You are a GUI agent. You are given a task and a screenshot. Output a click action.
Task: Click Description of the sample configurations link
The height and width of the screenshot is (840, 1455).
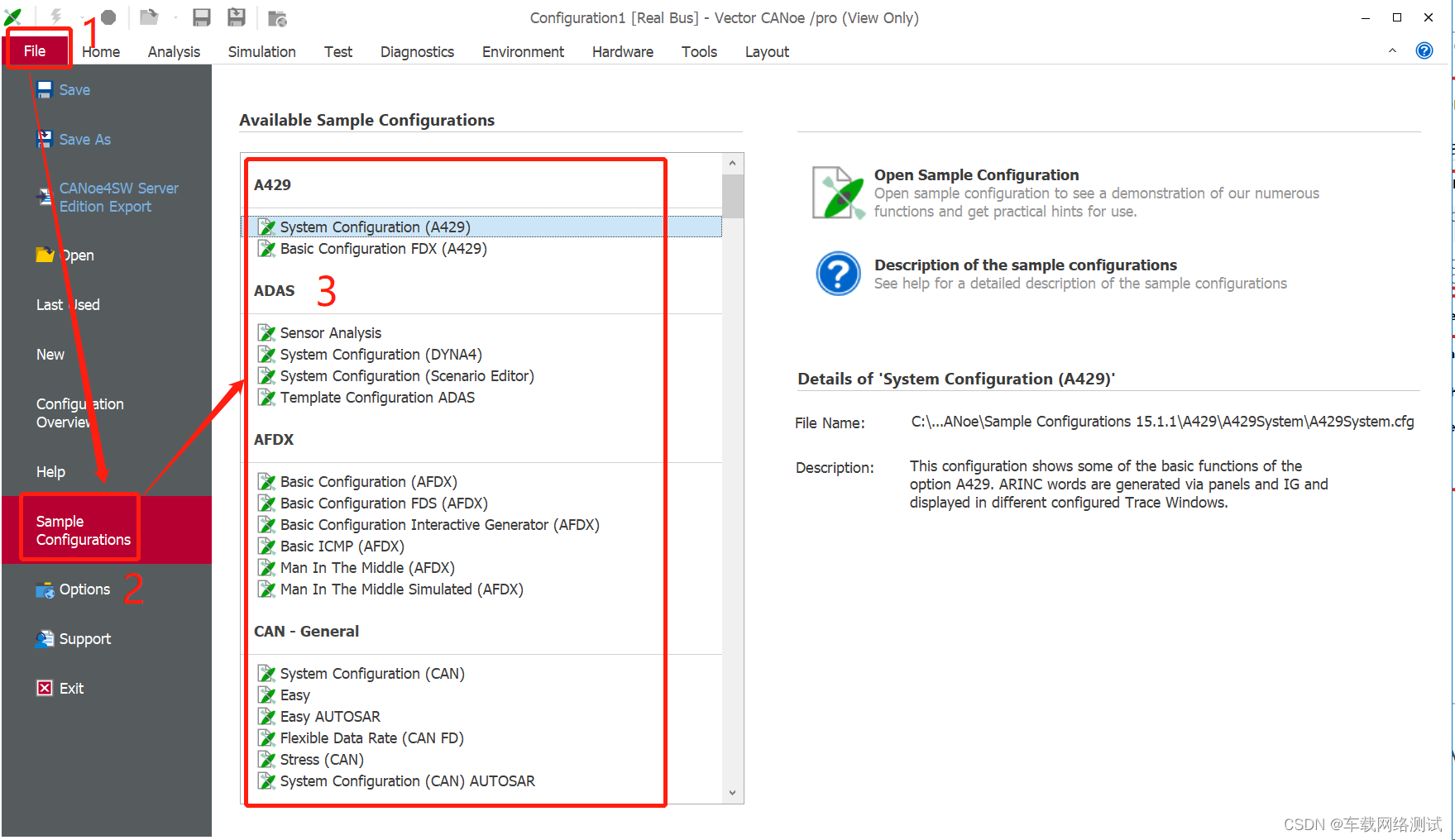click(1025, 265)
